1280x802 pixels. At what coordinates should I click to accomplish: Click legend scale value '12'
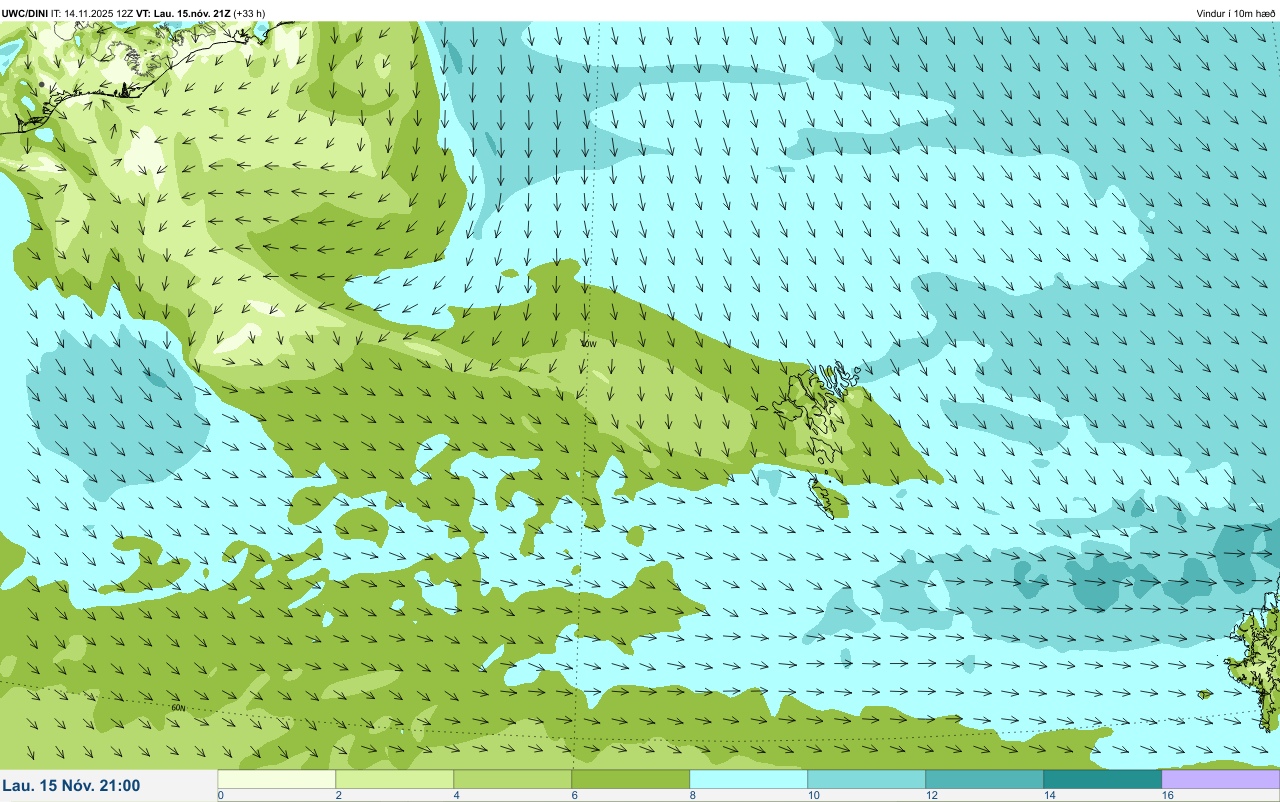click(x=931, y=795)
